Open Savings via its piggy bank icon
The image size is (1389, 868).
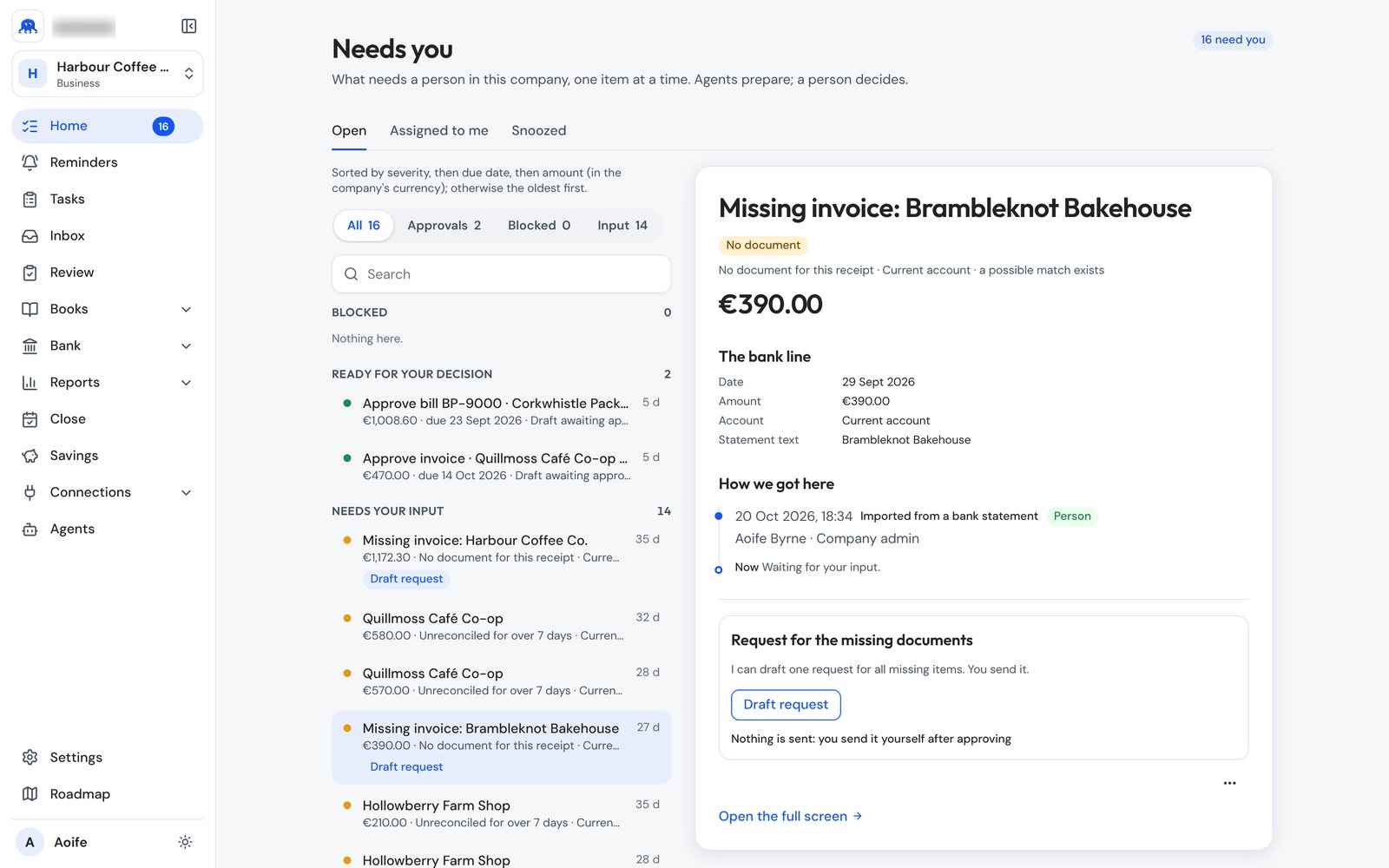point(30,456)
